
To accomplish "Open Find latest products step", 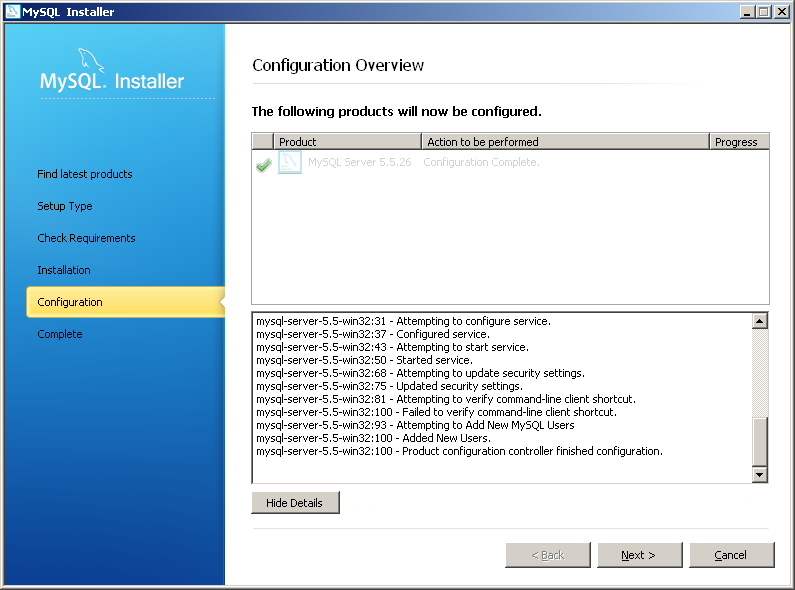I will (x=85, y=174).
